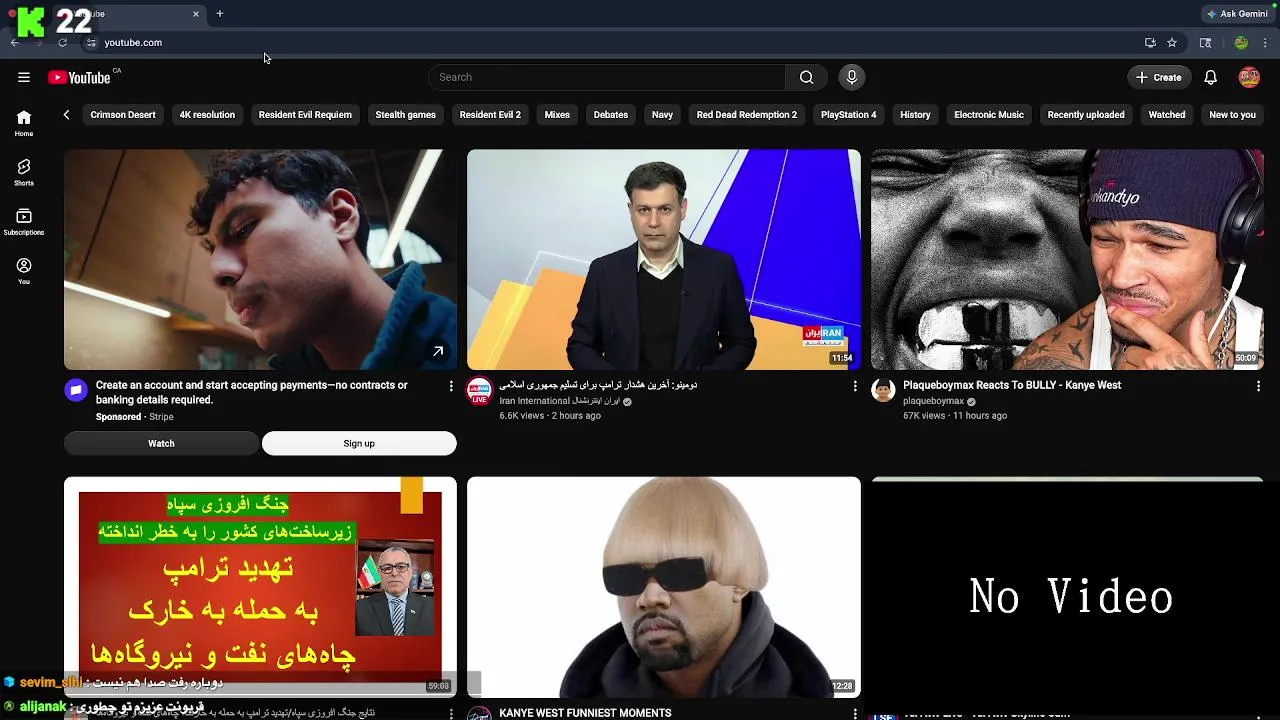
Task: Select the Debates chip
Action: (x=611, y=115)
